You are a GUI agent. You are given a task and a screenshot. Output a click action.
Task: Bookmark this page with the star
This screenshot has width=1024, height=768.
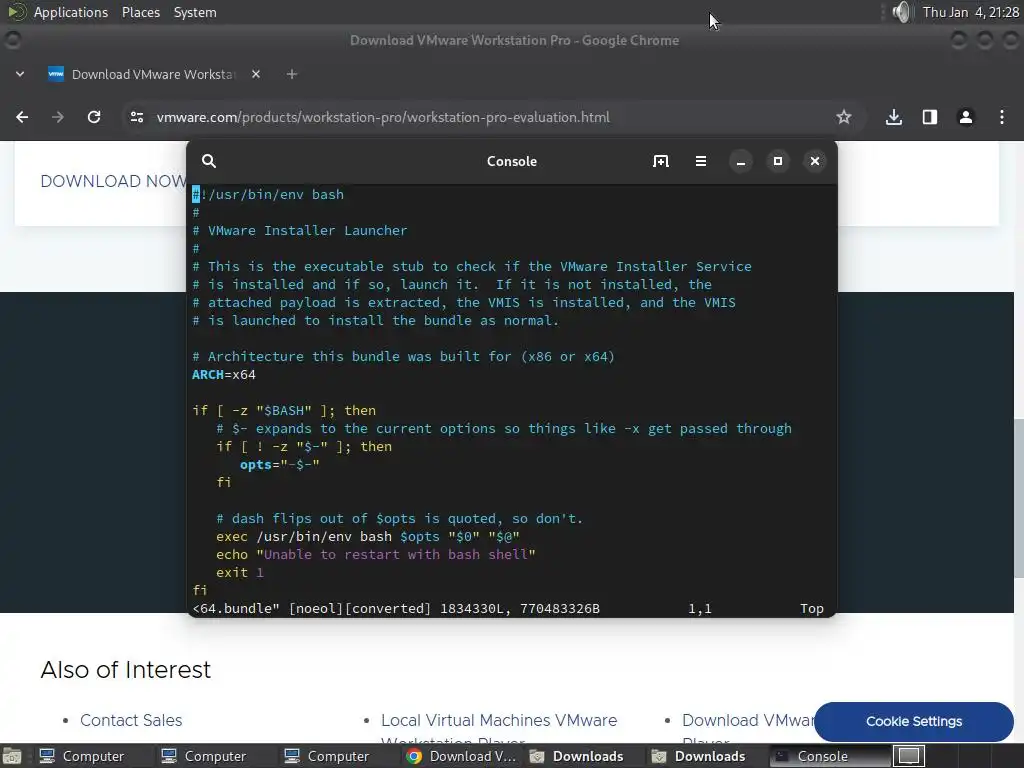844,117
